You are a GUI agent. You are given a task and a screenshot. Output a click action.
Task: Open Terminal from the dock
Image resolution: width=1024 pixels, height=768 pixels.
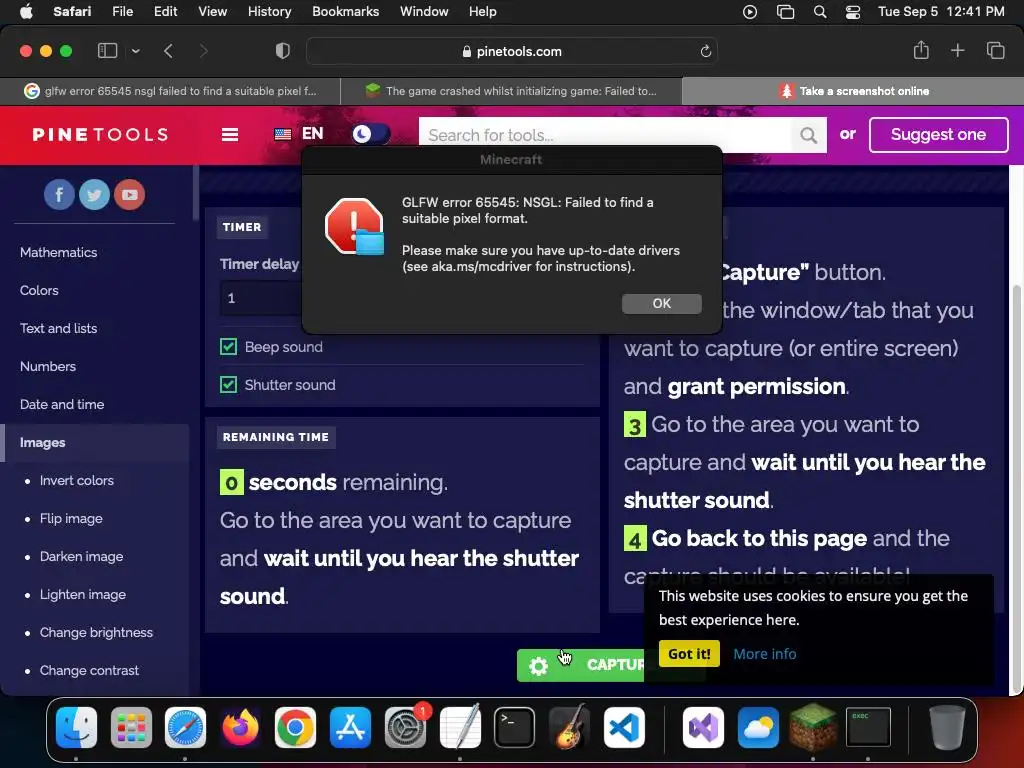pyautogui.click(x=515, y=727)
